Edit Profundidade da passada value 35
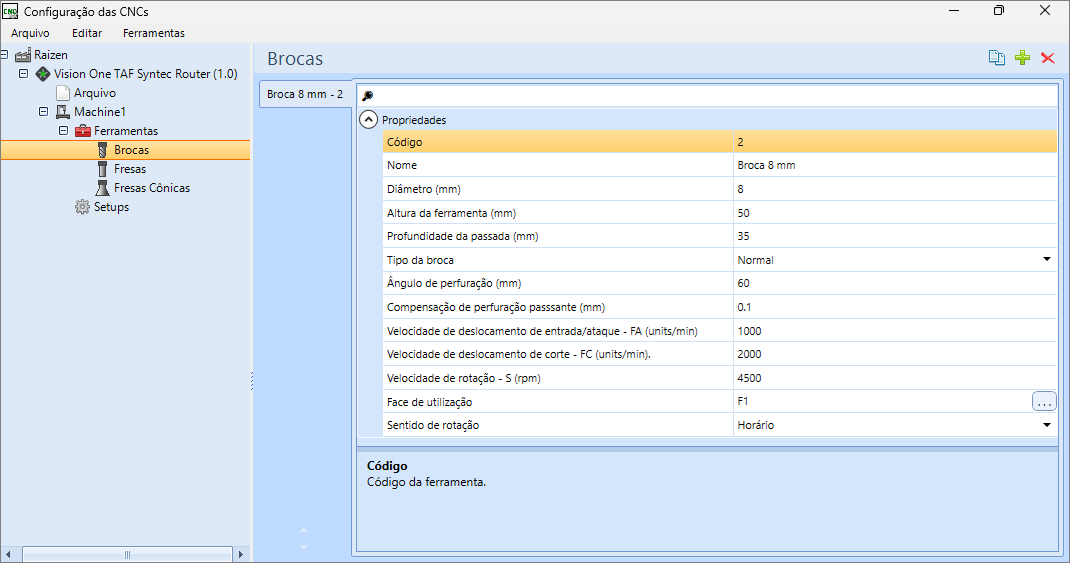1070x563 pixels. [x=895, y=236]
